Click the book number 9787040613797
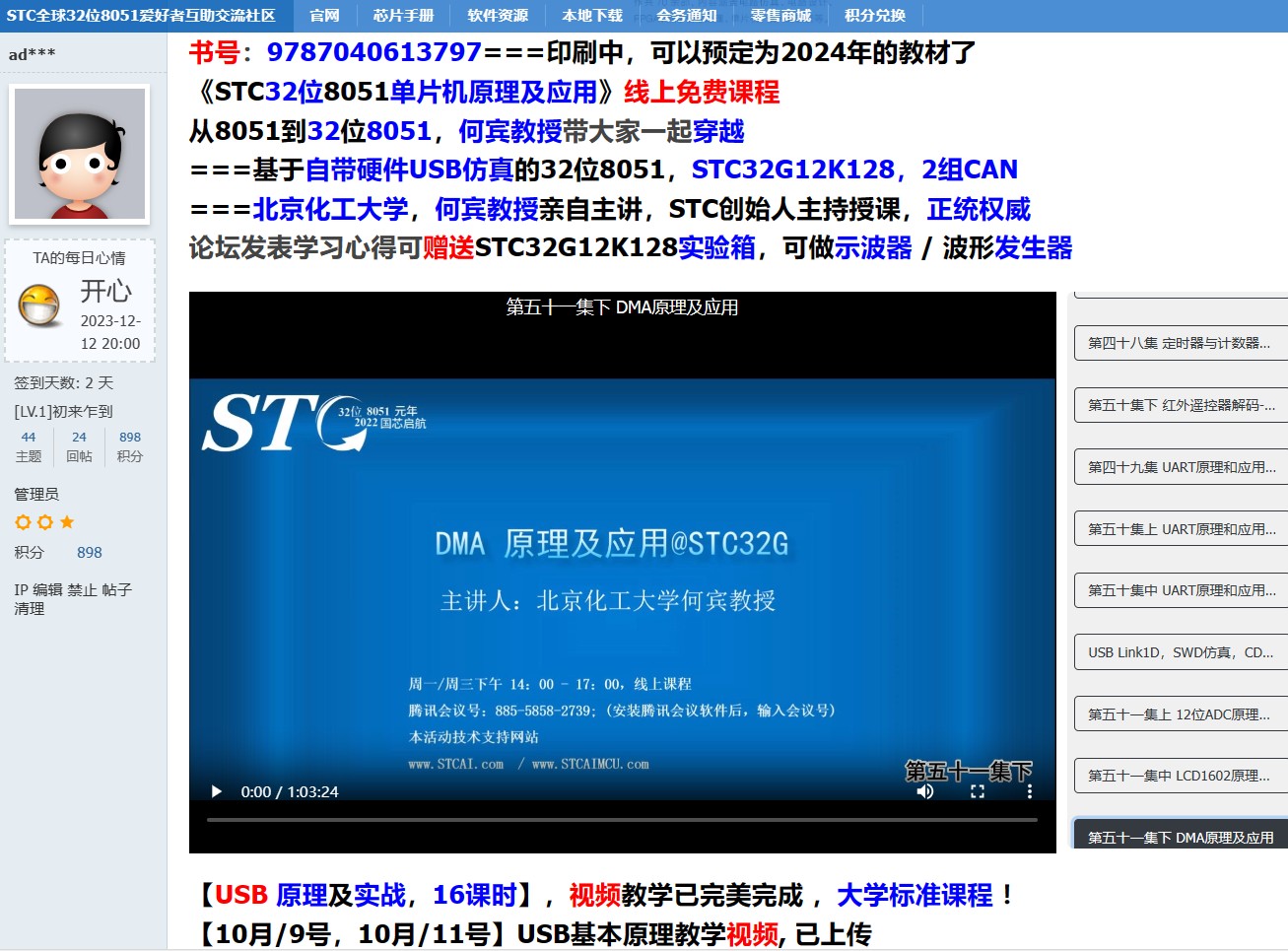 tap(373, 52)
